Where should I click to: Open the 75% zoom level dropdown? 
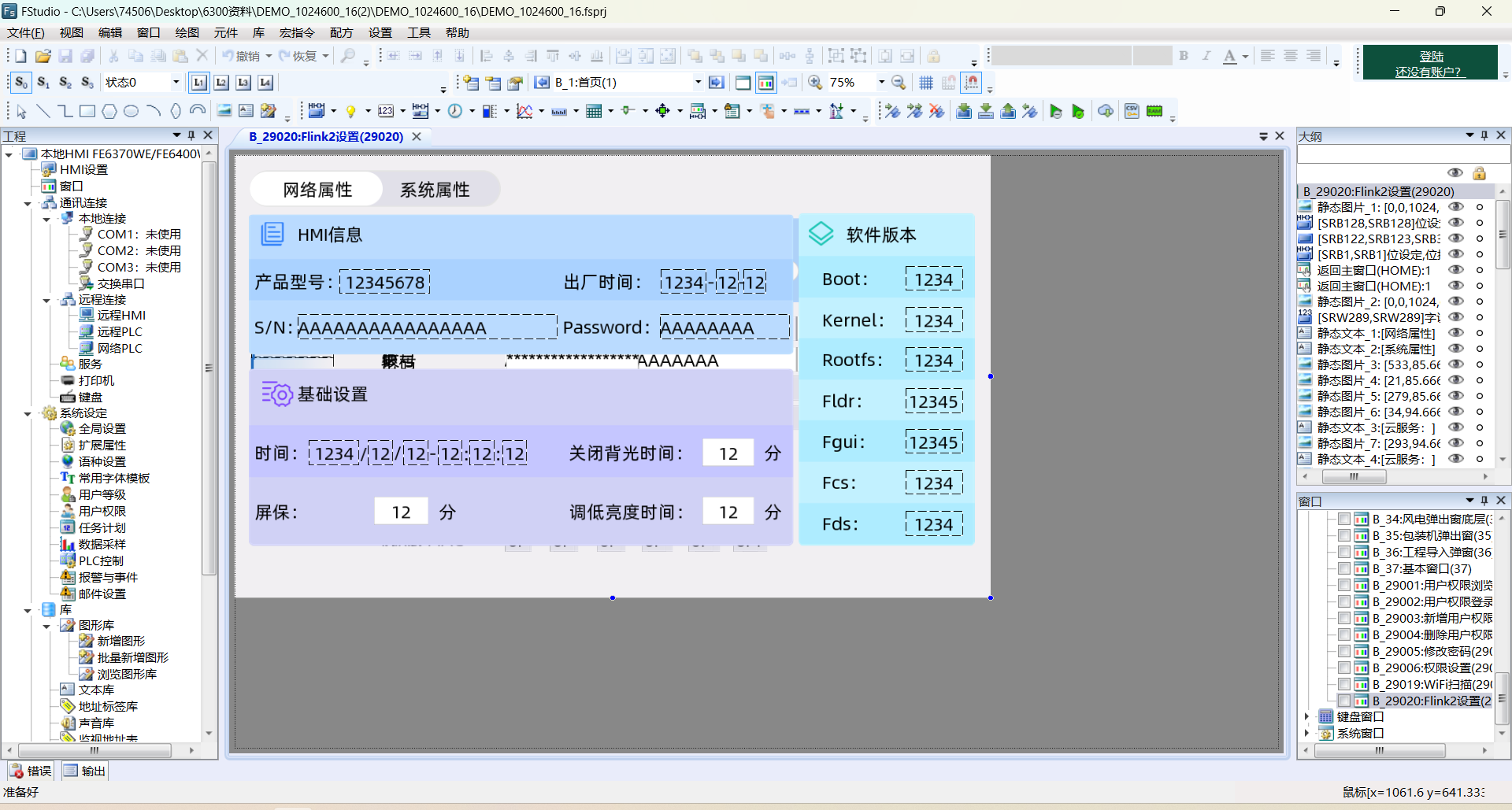881,83
